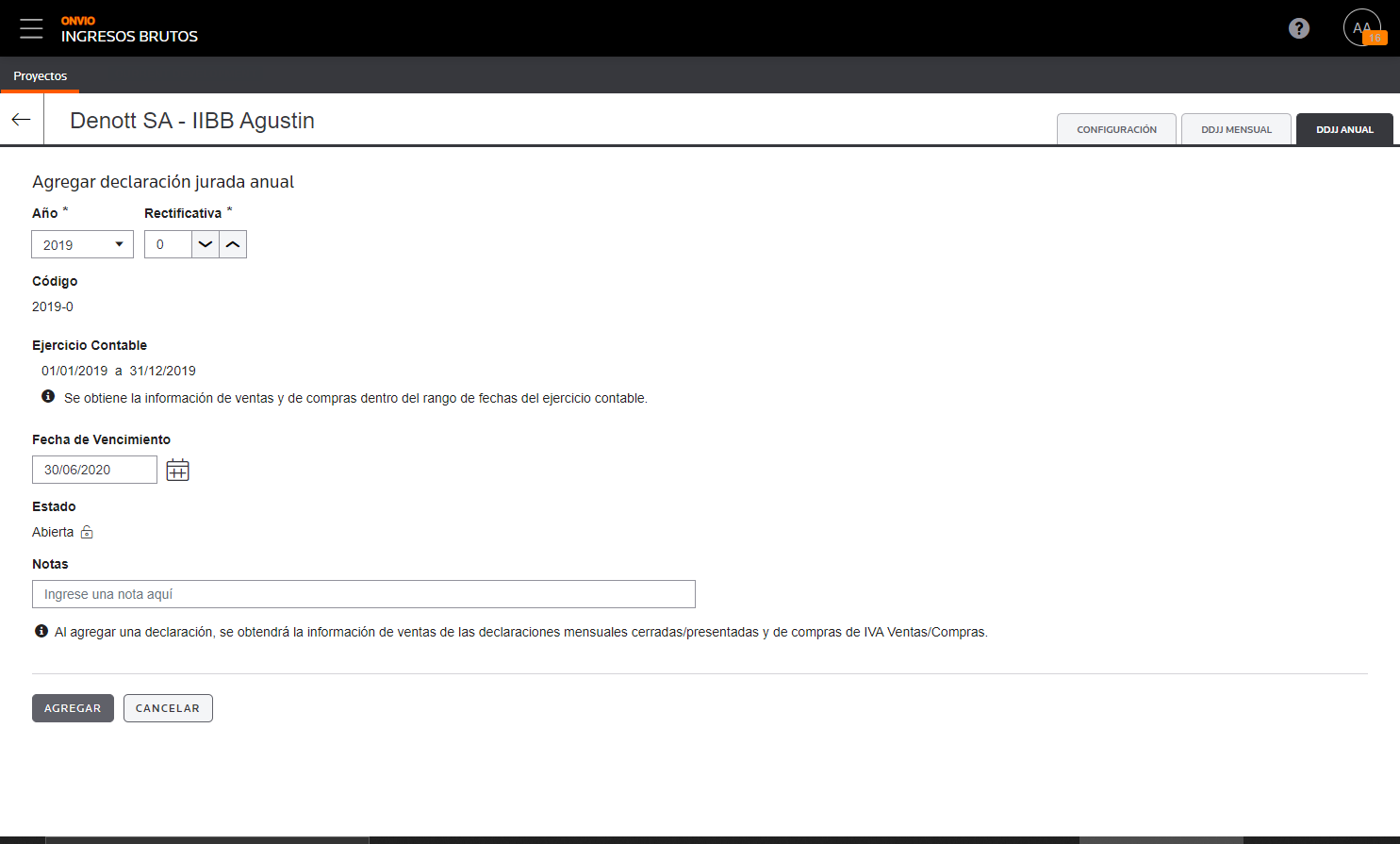Image resolution: width=1400 pixels, height=844 pixels.
Task: Click the 'Notas' label
Action: 50,564
